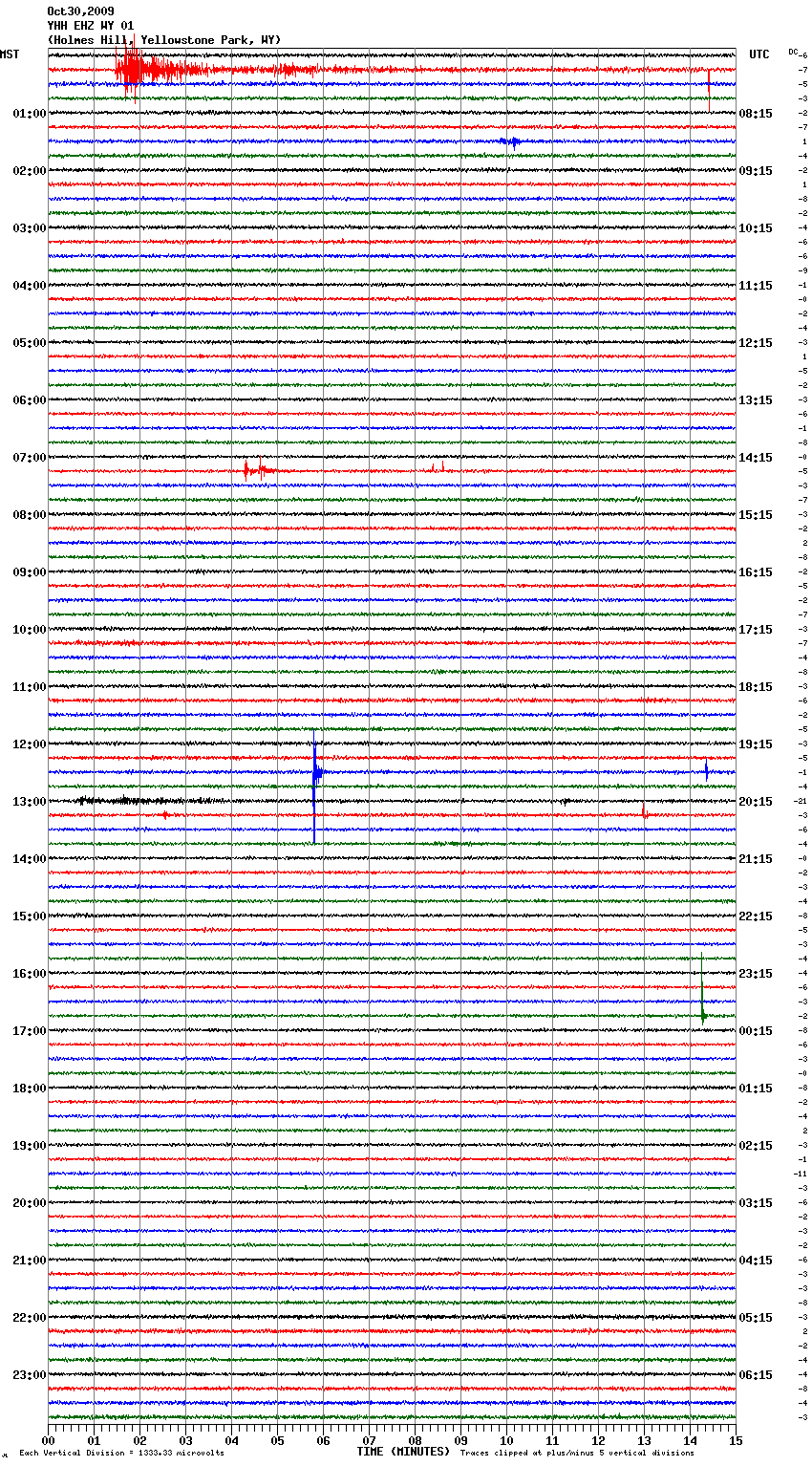
Task: Click the 14:15 UTC time label
Action: click(756, 458)
